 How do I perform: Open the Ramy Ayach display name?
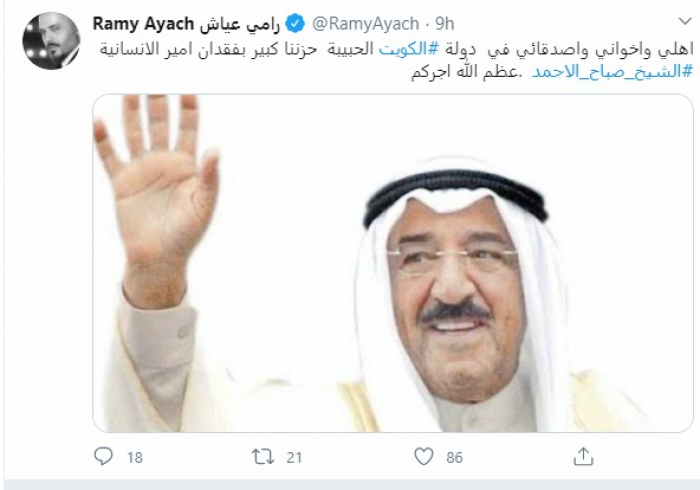pos(143,24)
